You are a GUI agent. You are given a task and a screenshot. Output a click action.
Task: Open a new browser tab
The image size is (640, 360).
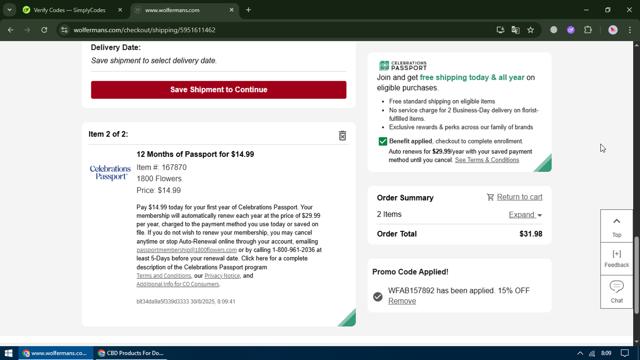[x=248, y=10]
